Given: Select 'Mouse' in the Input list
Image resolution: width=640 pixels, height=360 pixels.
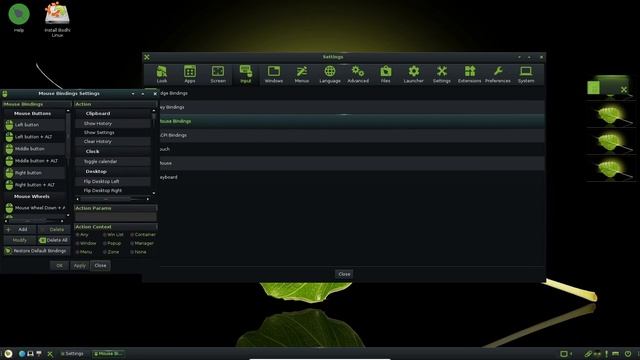Looking at the screenshot, I should [x=352, y=163].
